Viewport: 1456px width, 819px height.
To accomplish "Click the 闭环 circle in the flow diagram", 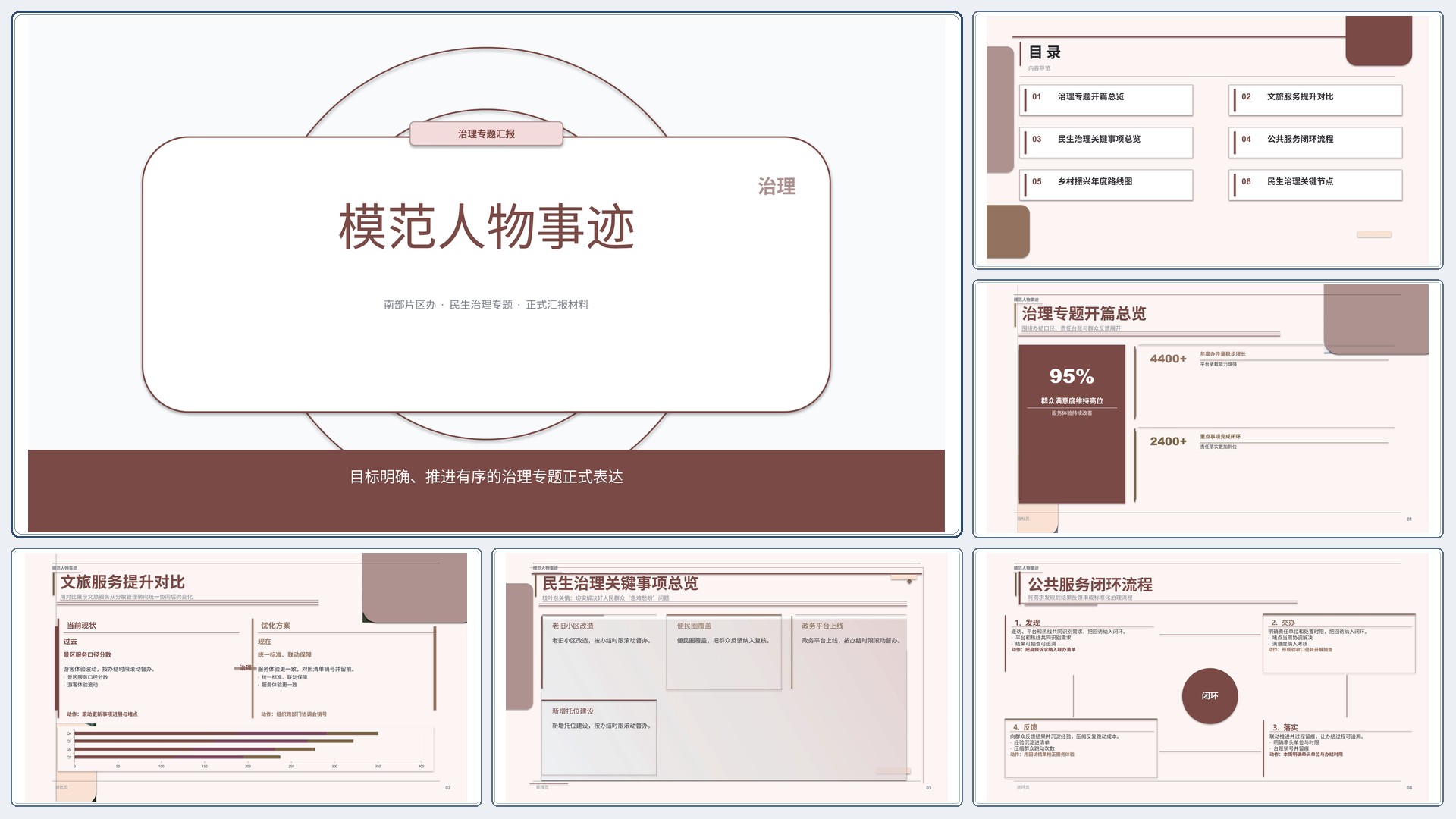I will pos(1210,695).
